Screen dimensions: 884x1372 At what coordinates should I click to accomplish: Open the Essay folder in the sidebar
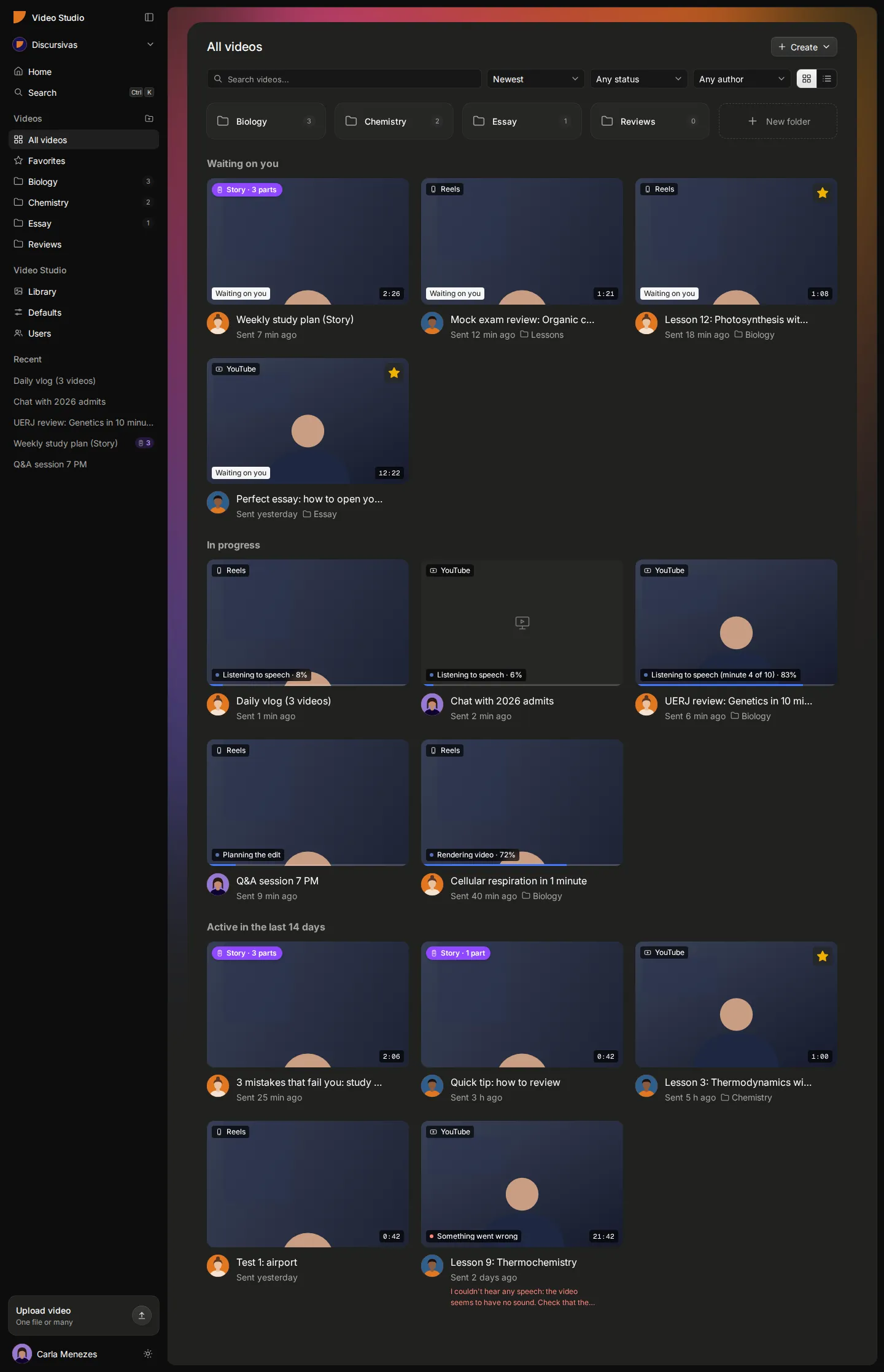(83, 223)
